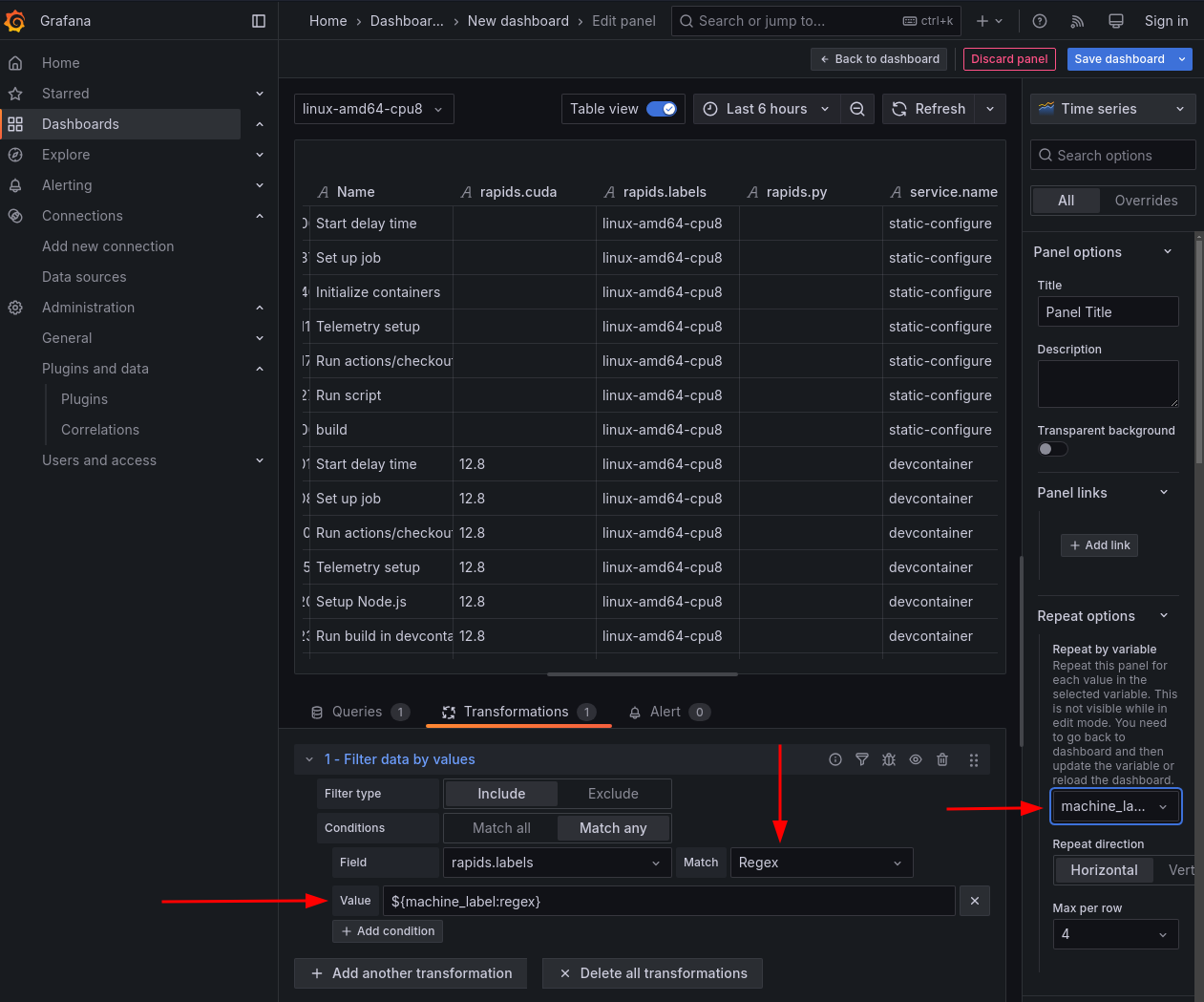Open the rapids.labels field dropdown
The width and height of the screenshot is (1204, 1002).
pos(557,863)
